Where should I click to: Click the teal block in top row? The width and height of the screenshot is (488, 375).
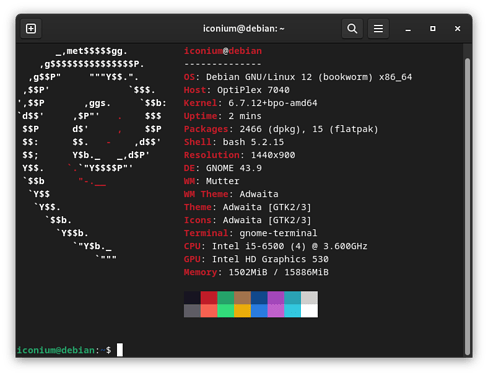[x=293, y=298]
